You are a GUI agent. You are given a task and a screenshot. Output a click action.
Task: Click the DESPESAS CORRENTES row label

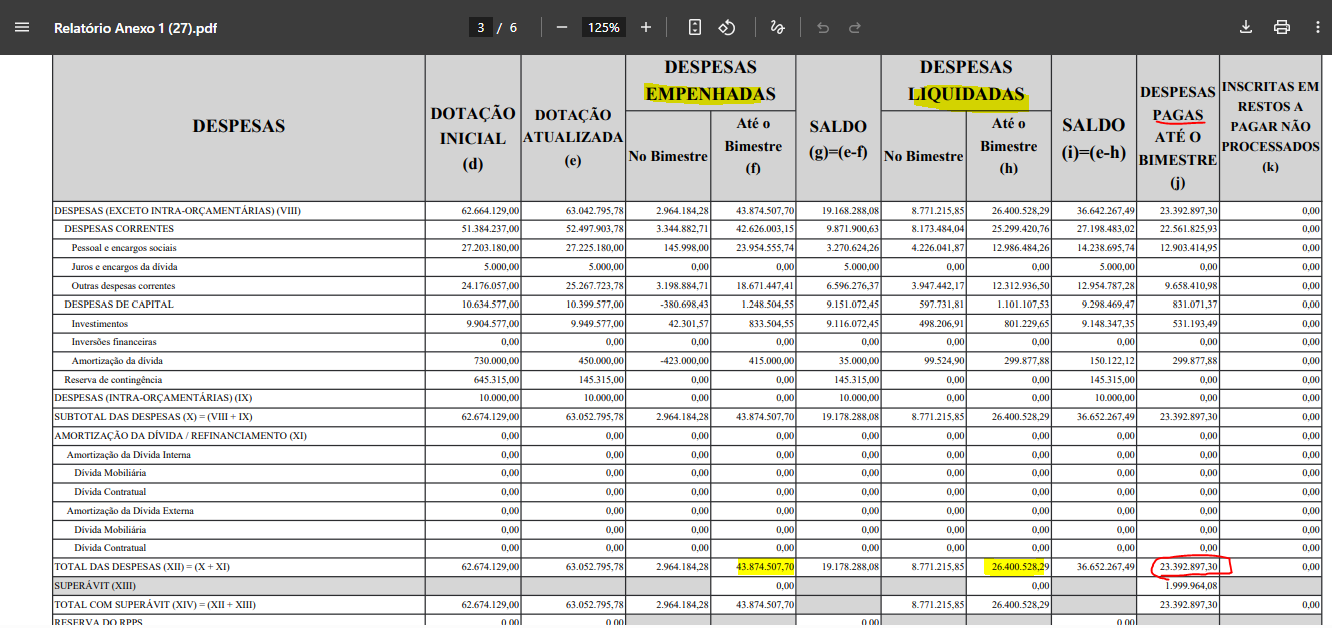click(119, 229)
